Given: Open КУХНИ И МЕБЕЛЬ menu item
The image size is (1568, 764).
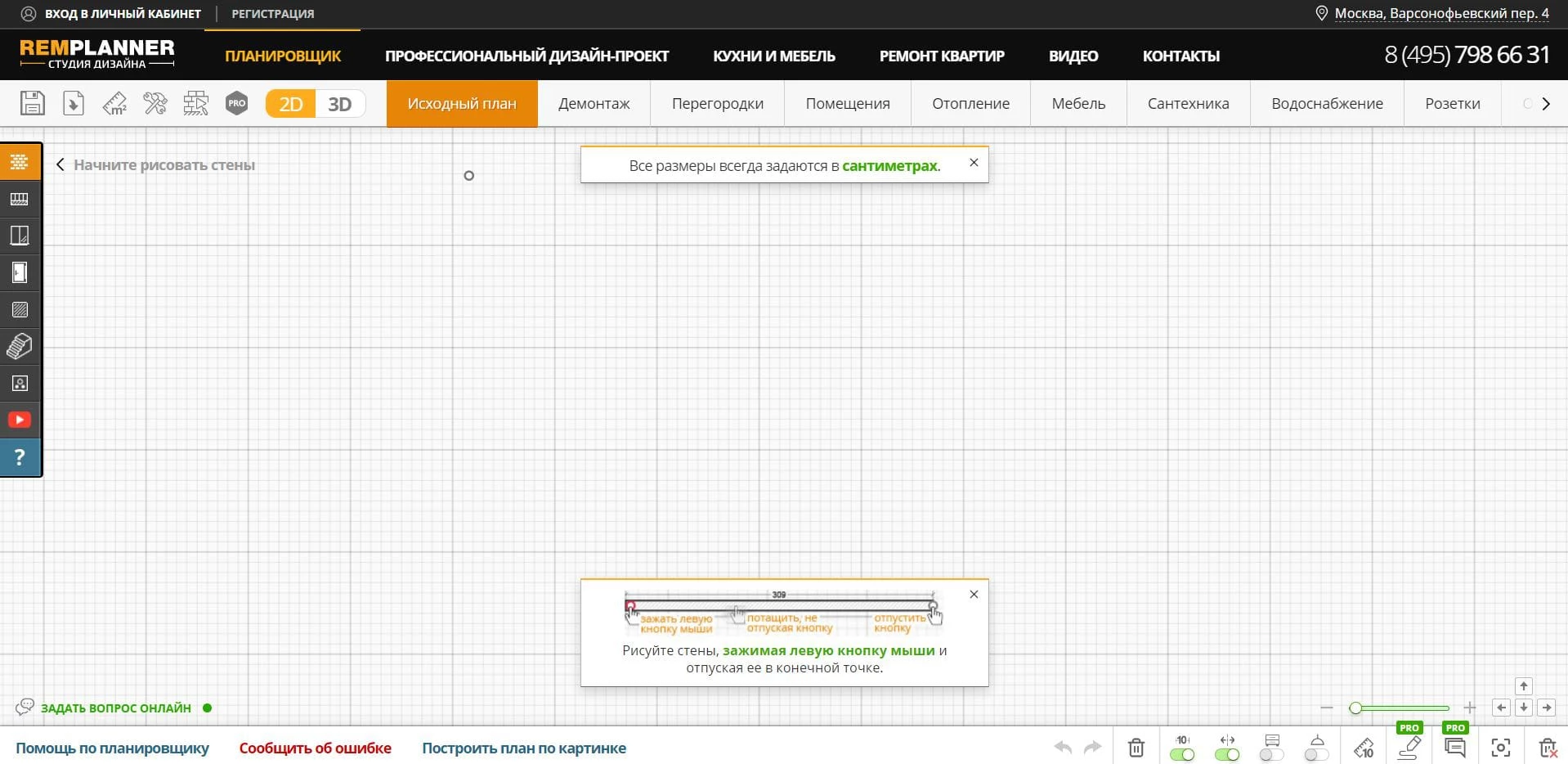Looking at the screenshot, I should click(773, 56).
